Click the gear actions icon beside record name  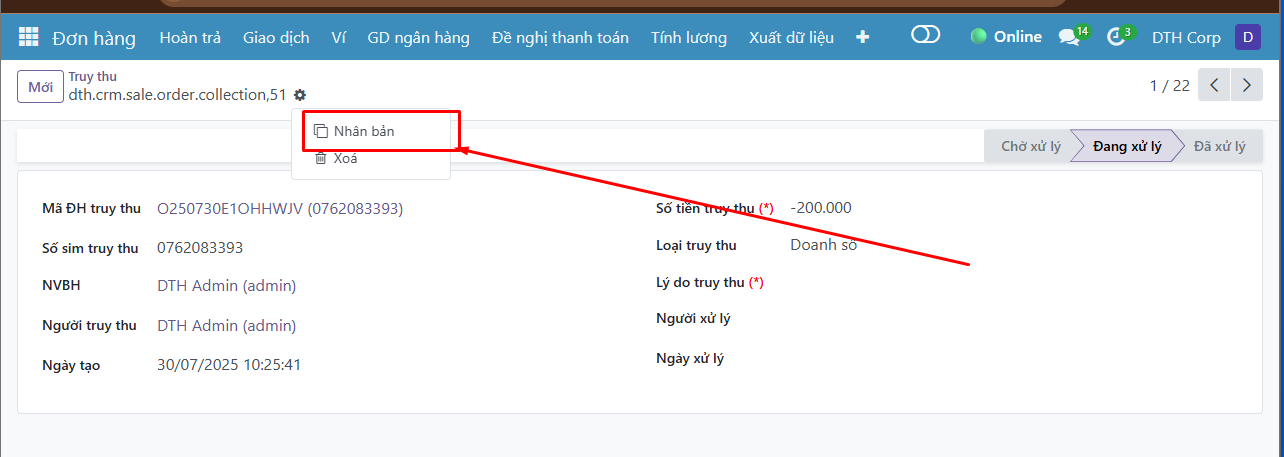point(300,95)
